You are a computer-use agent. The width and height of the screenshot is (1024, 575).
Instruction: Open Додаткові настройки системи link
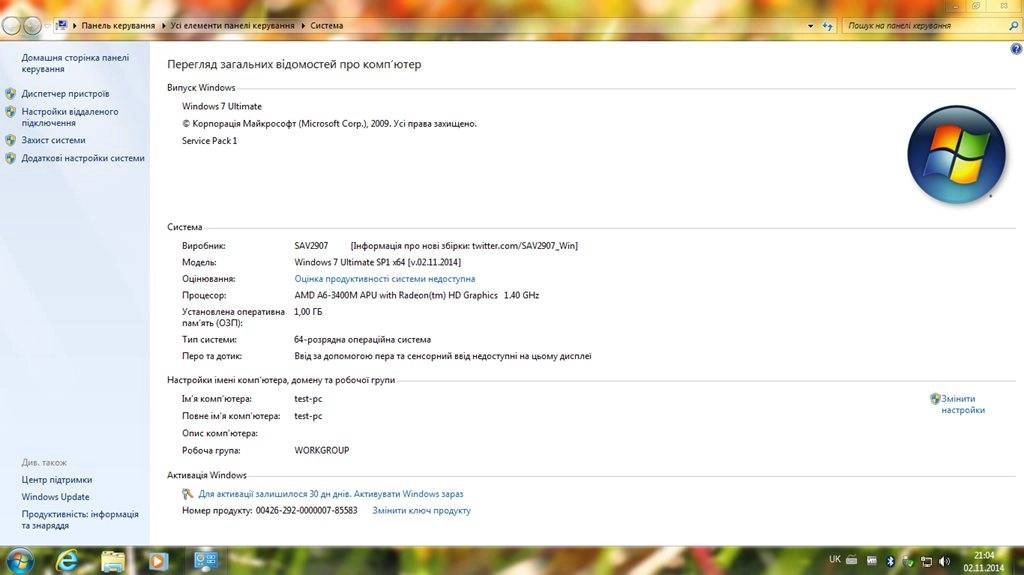click(x=83, y=158)
